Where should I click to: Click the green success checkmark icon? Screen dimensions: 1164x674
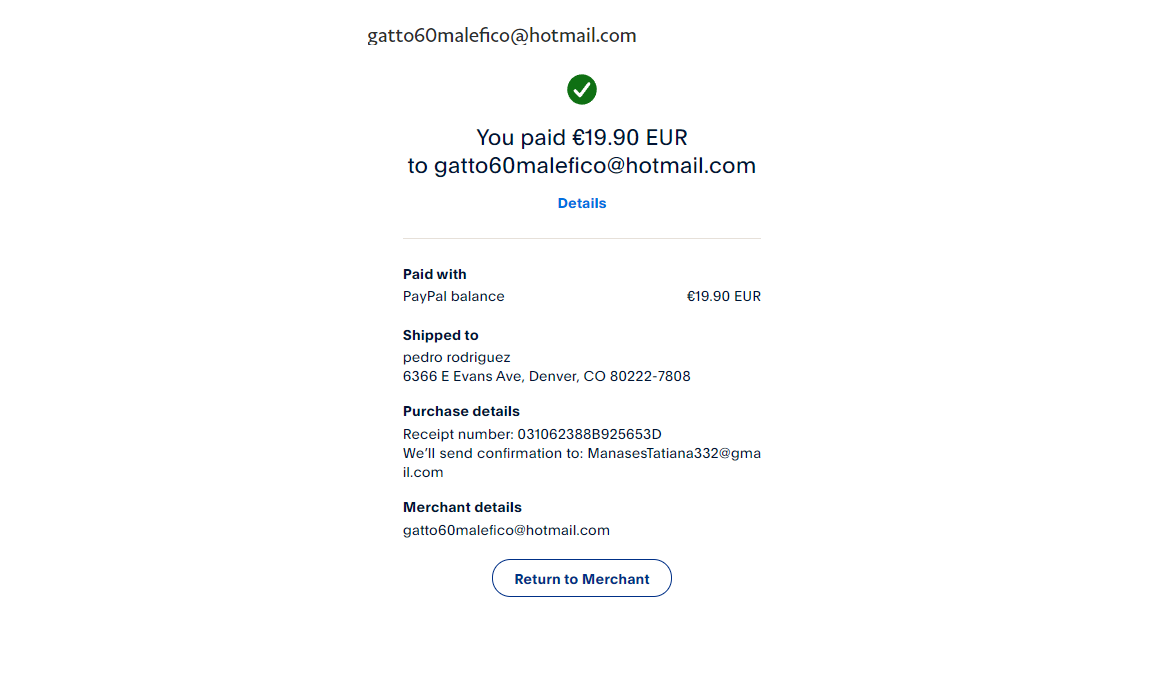pos(581,90)
